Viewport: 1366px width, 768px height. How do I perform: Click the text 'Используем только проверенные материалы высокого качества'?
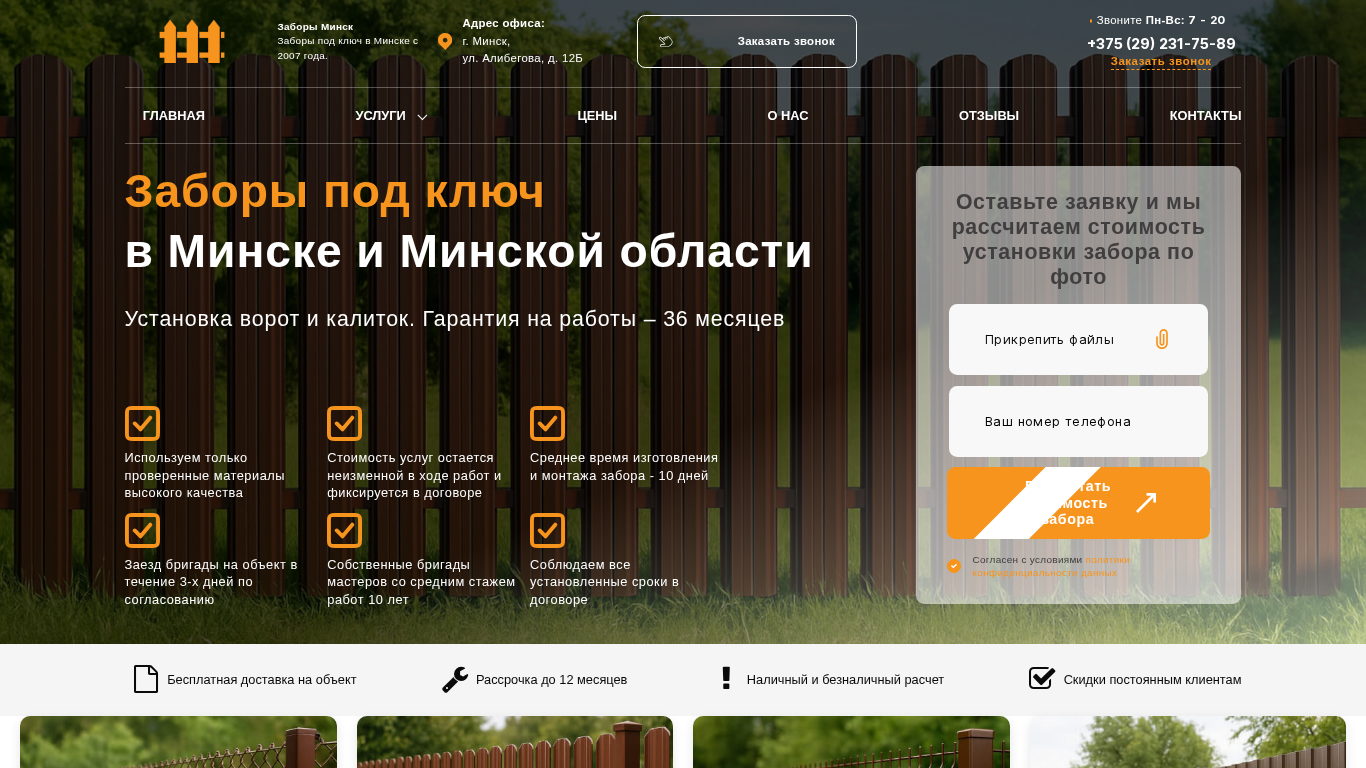(205, 475)
